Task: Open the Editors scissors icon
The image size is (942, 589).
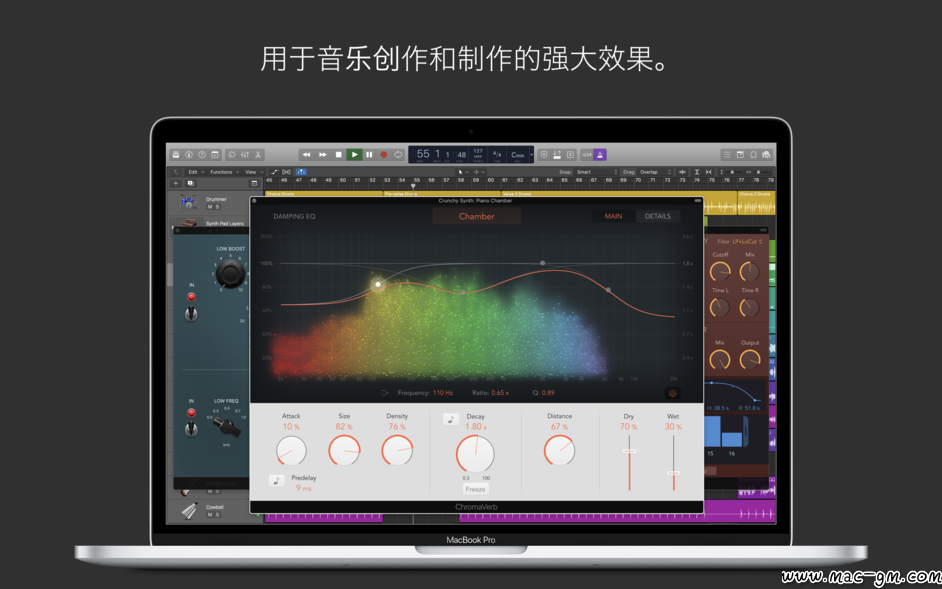Action: [258, 154]
